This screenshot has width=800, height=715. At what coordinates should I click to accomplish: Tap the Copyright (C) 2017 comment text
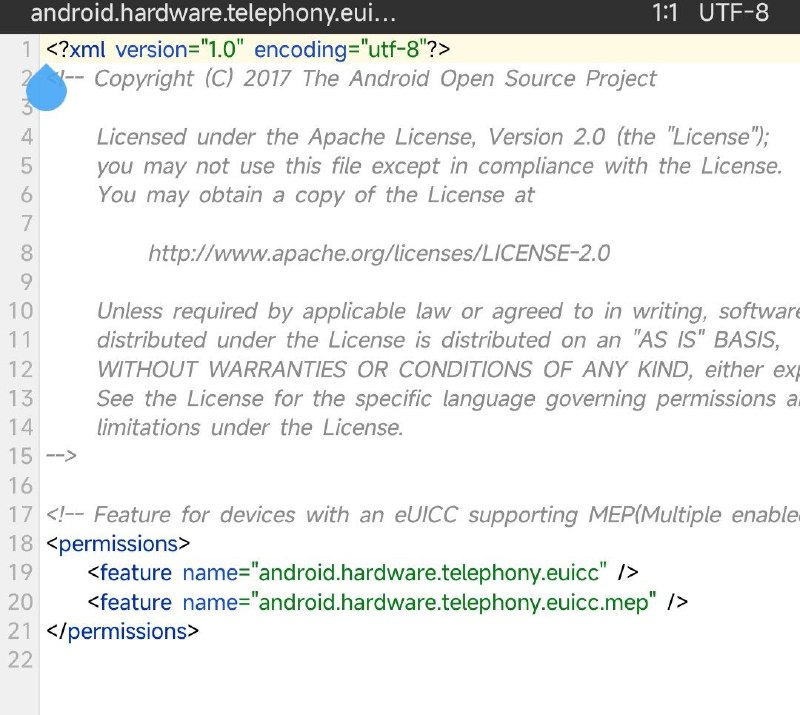(x=375, y=79)
